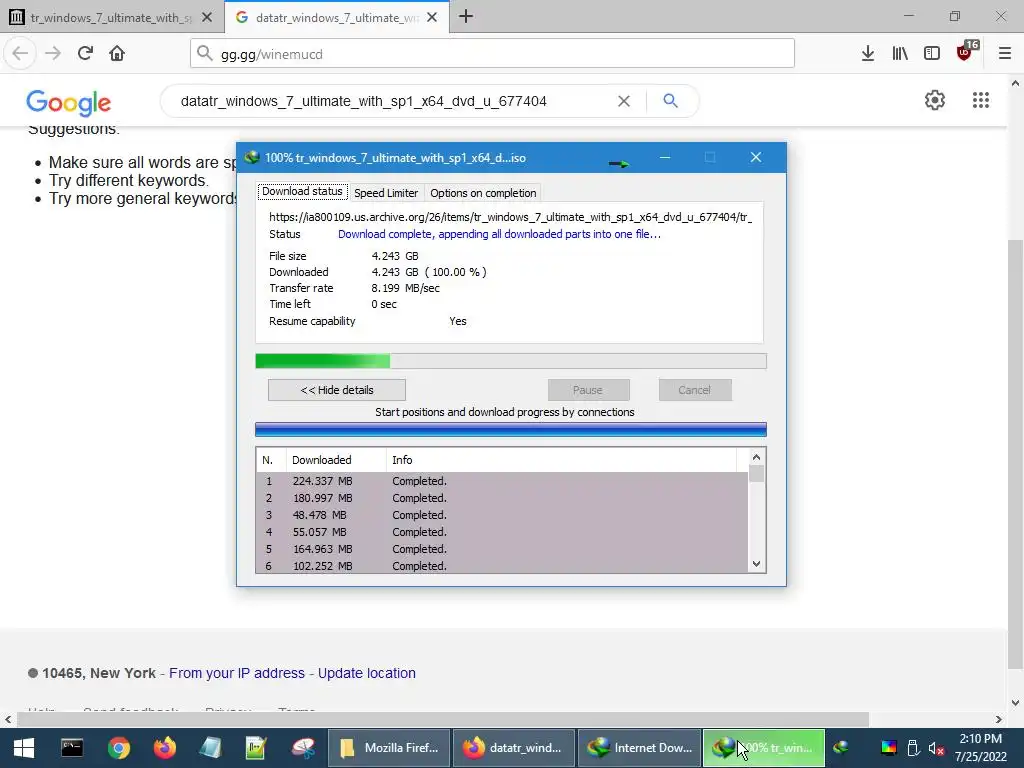
Task: Open Firefox library icon
Action: (900, 54)
